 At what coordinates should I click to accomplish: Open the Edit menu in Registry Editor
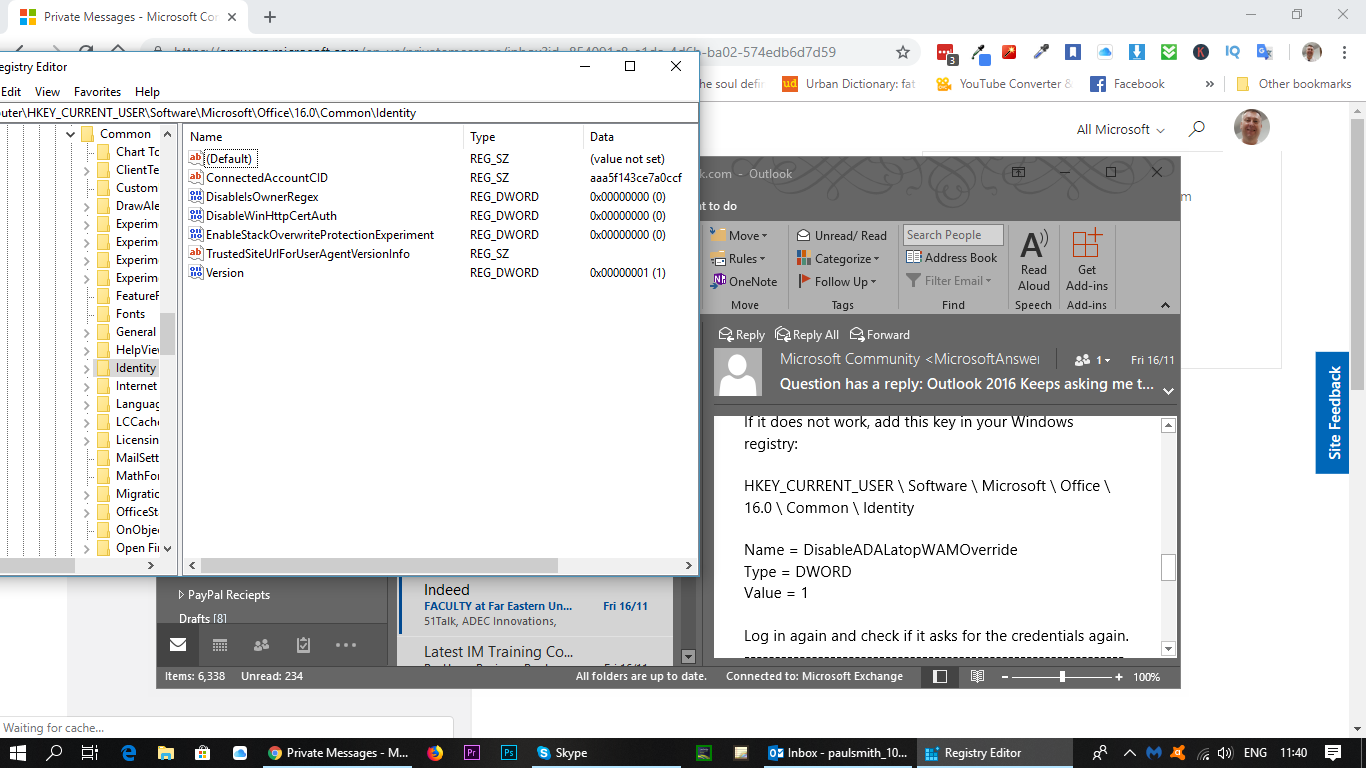(11, 92)
